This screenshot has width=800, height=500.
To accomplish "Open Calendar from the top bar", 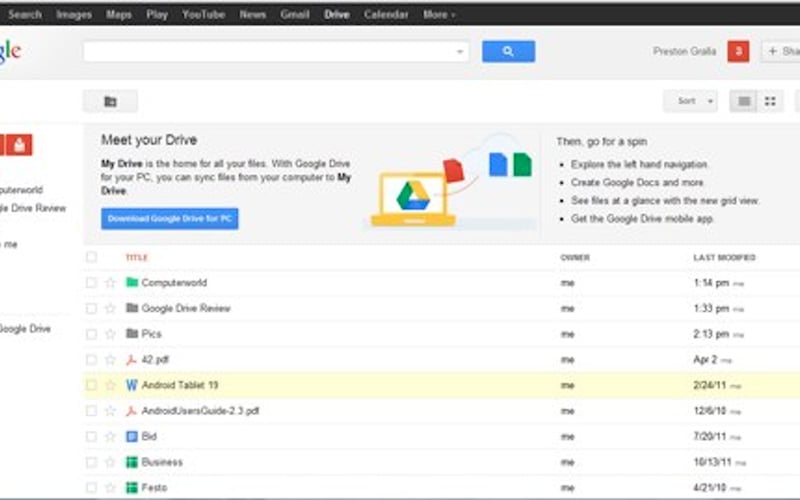I will (386, 15).
